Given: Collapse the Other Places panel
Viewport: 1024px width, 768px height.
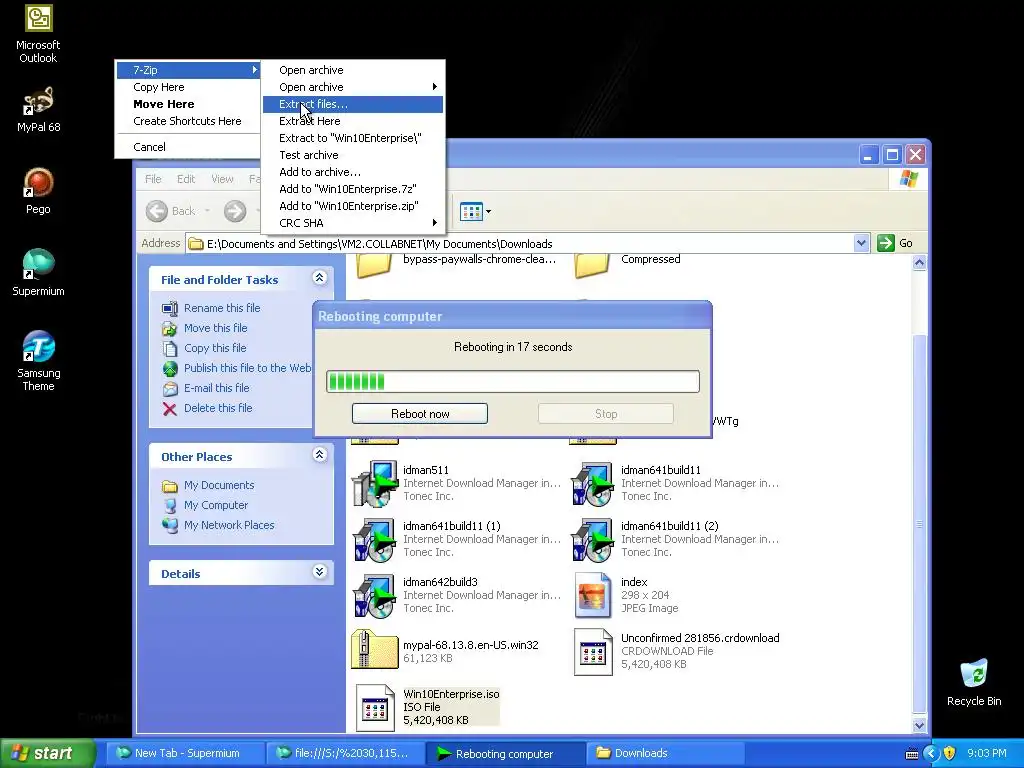Looking at the screenshot, I should 319,455.
